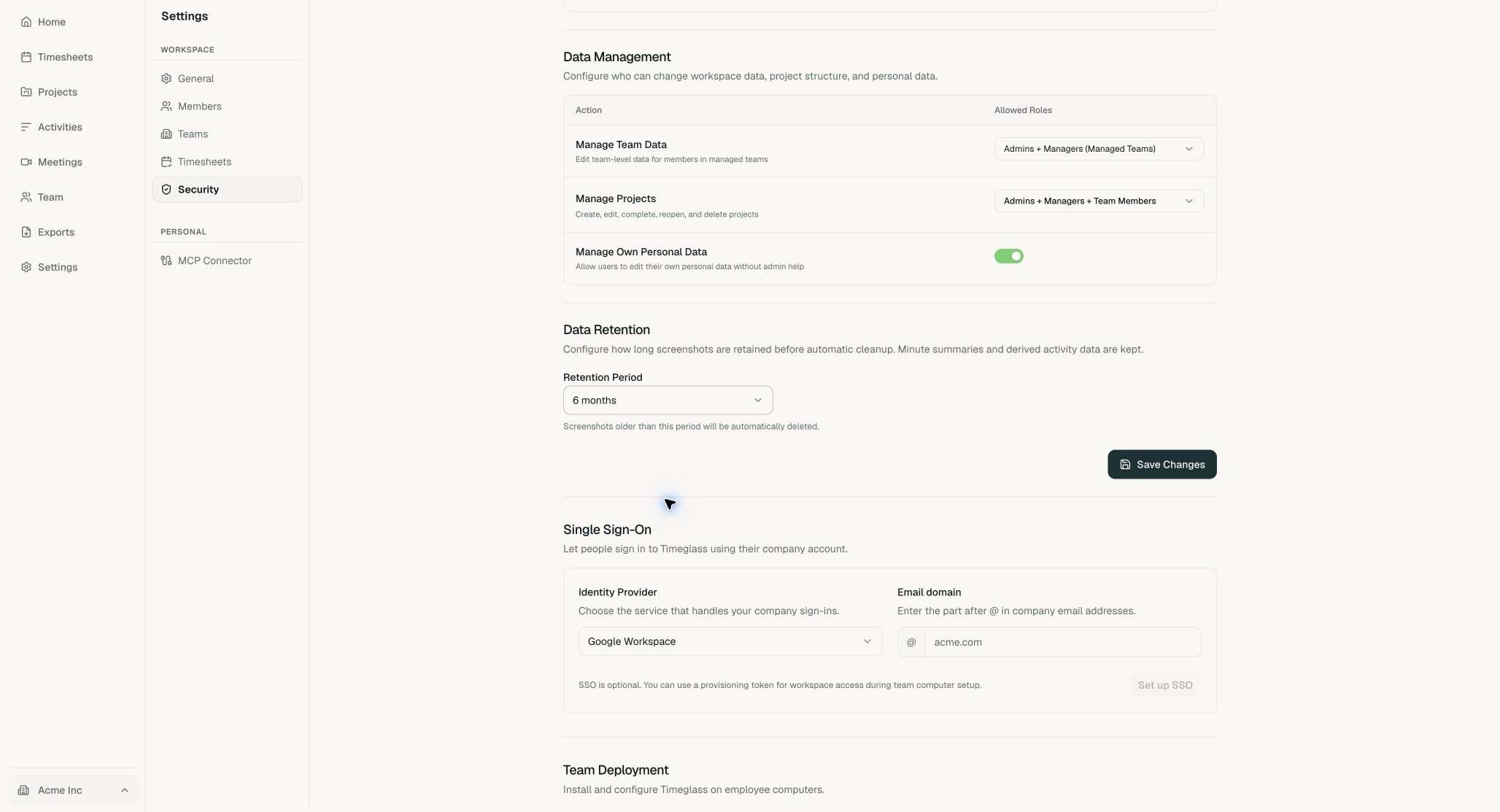Open Home from the sidebar icon
The image size is (1500, 812).
[26, 22]
